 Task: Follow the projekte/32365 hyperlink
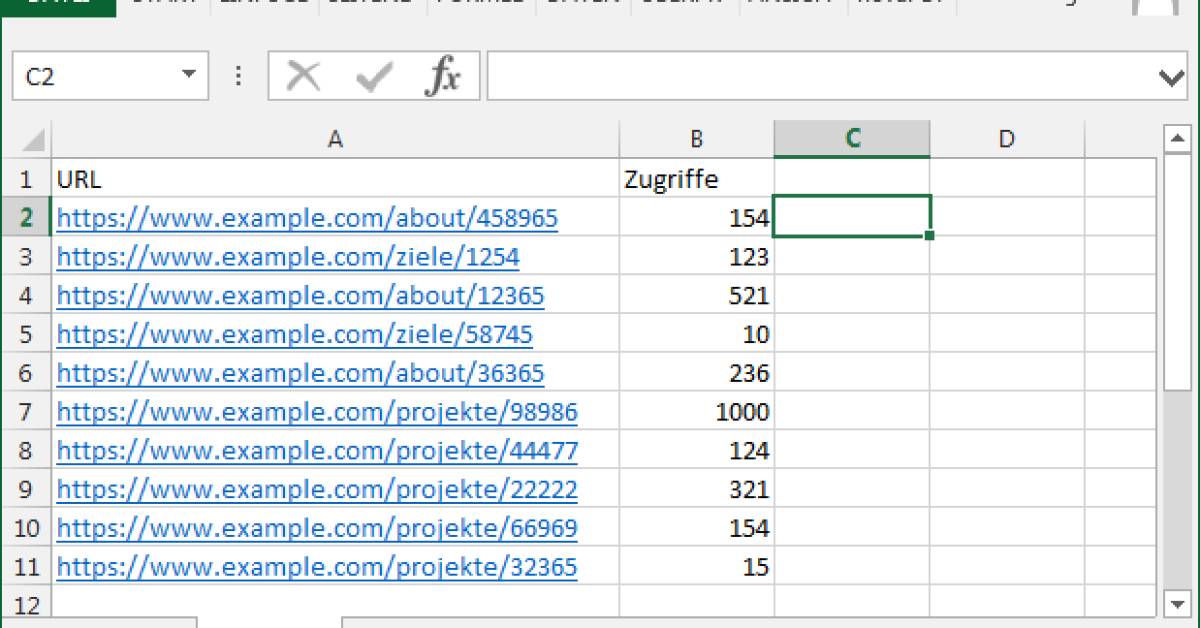point(317,566)
